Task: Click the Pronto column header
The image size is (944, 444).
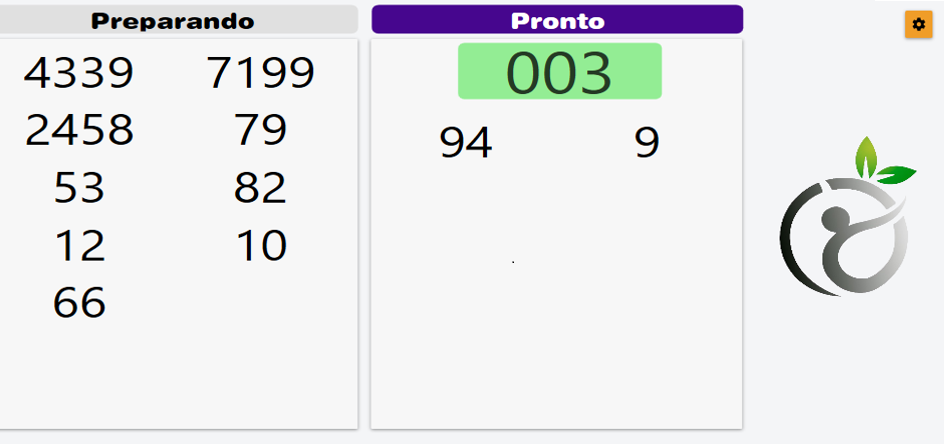Action: 557,20
